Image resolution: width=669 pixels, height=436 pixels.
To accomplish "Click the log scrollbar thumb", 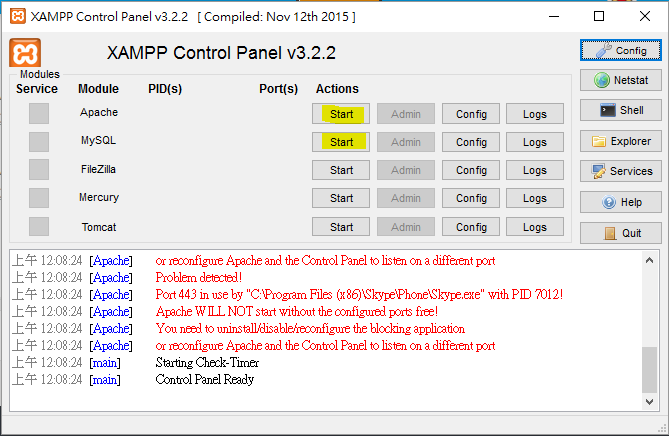I will click(649, 369).
